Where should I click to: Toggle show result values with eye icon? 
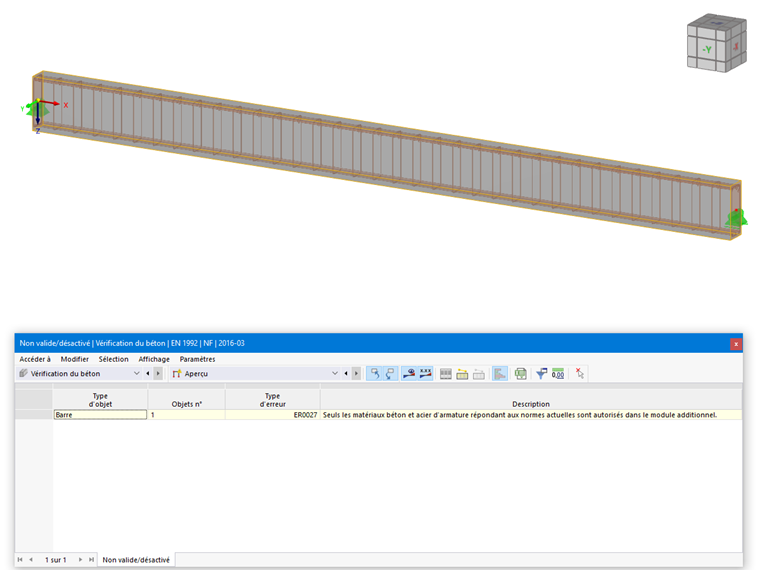pos(409,373)
